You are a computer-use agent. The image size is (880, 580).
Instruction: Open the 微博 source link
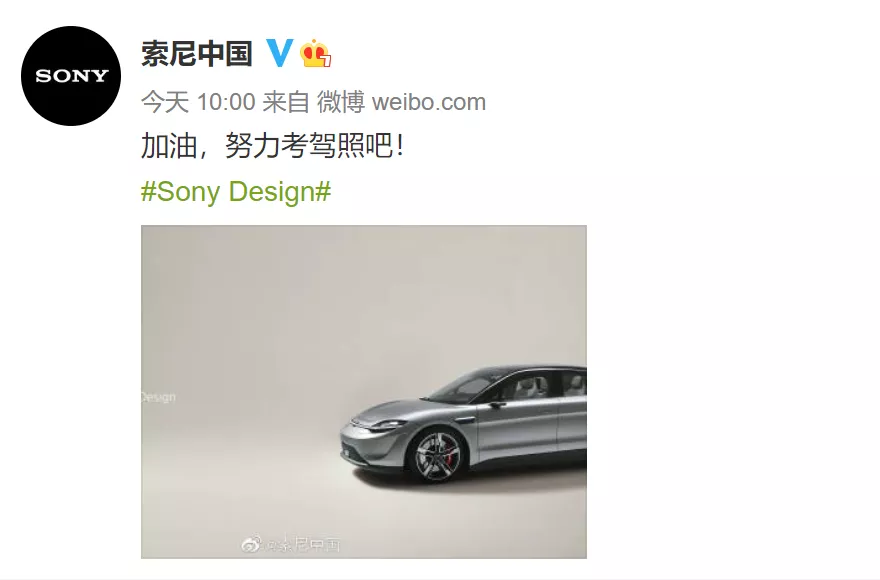[x=341, y=102]
